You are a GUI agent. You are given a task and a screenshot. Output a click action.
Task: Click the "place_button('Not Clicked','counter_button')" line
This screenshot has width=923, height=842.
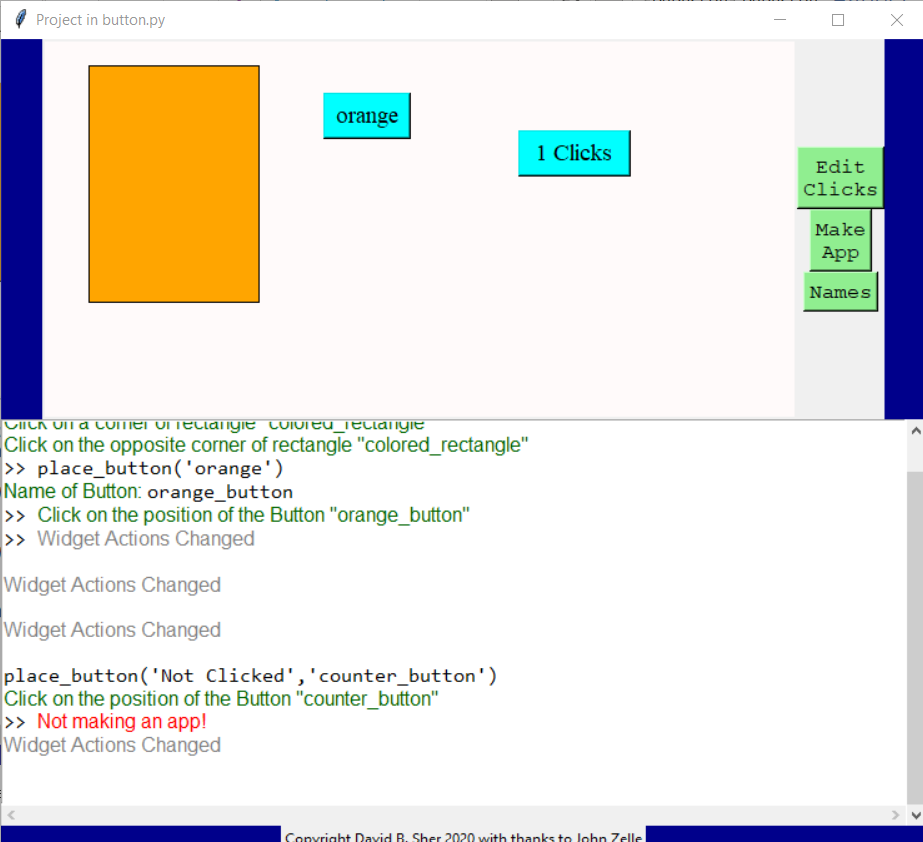tap(250, 676)
